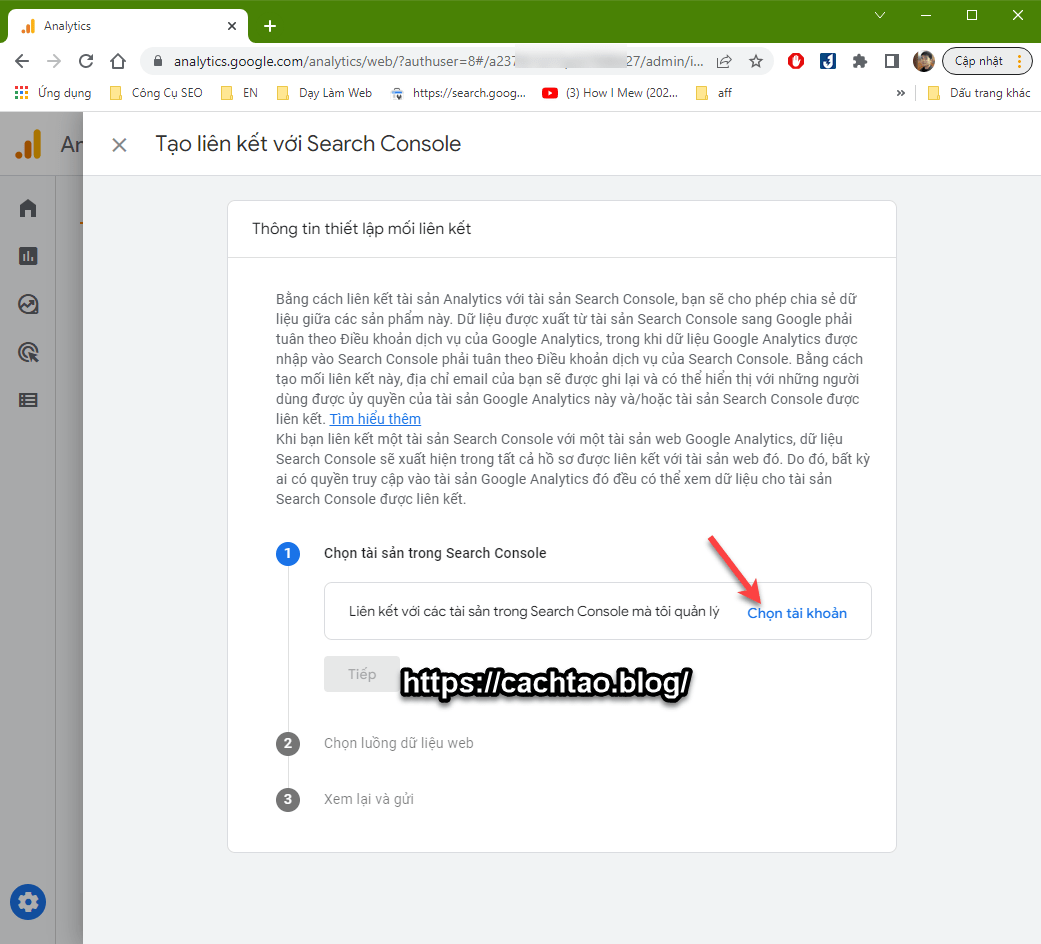
Task: Click the address bar URL
Action: (x=438, y=61)
